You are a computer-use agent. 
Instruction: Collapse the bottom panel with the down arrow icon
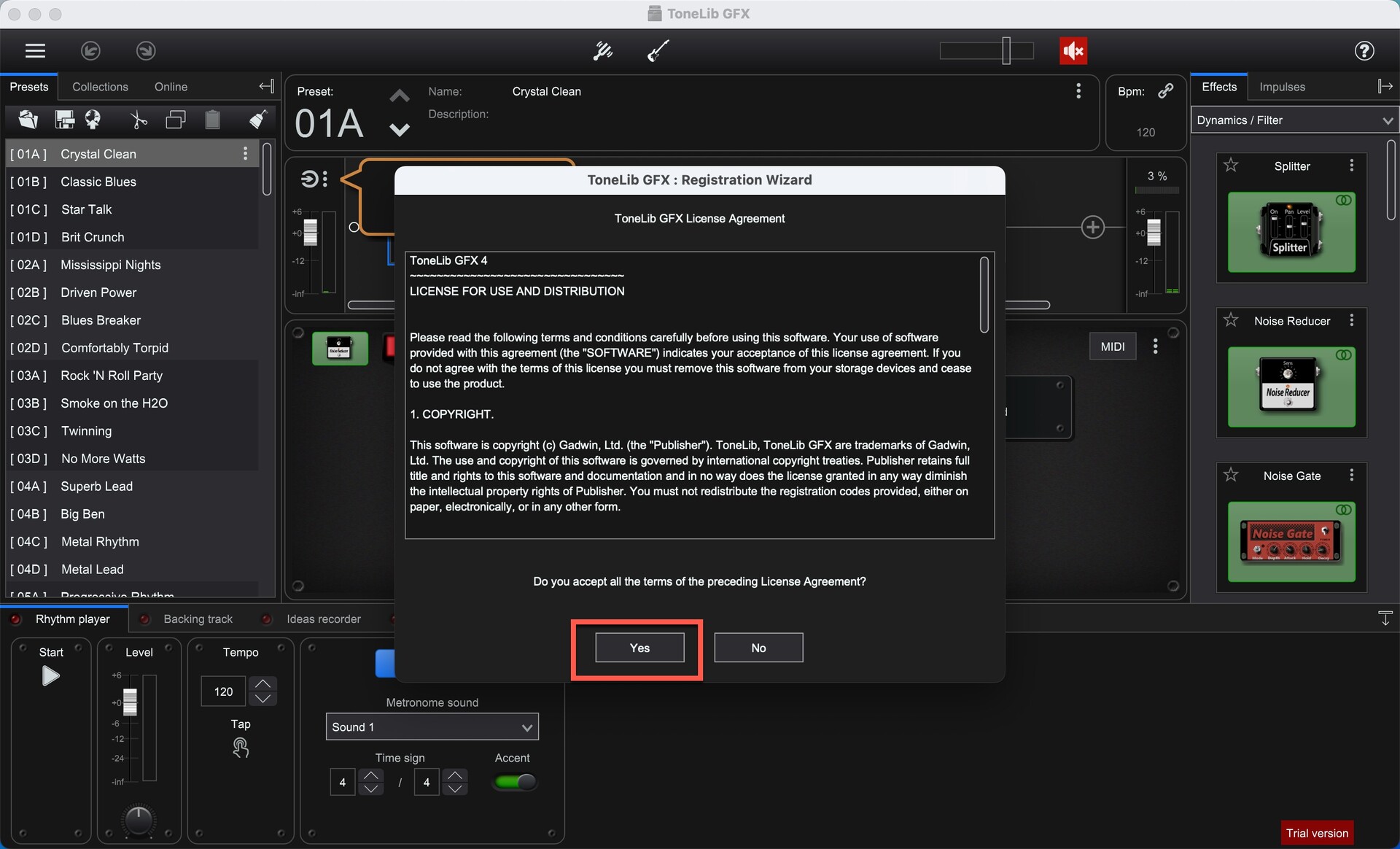click(x=1385, y=619)
